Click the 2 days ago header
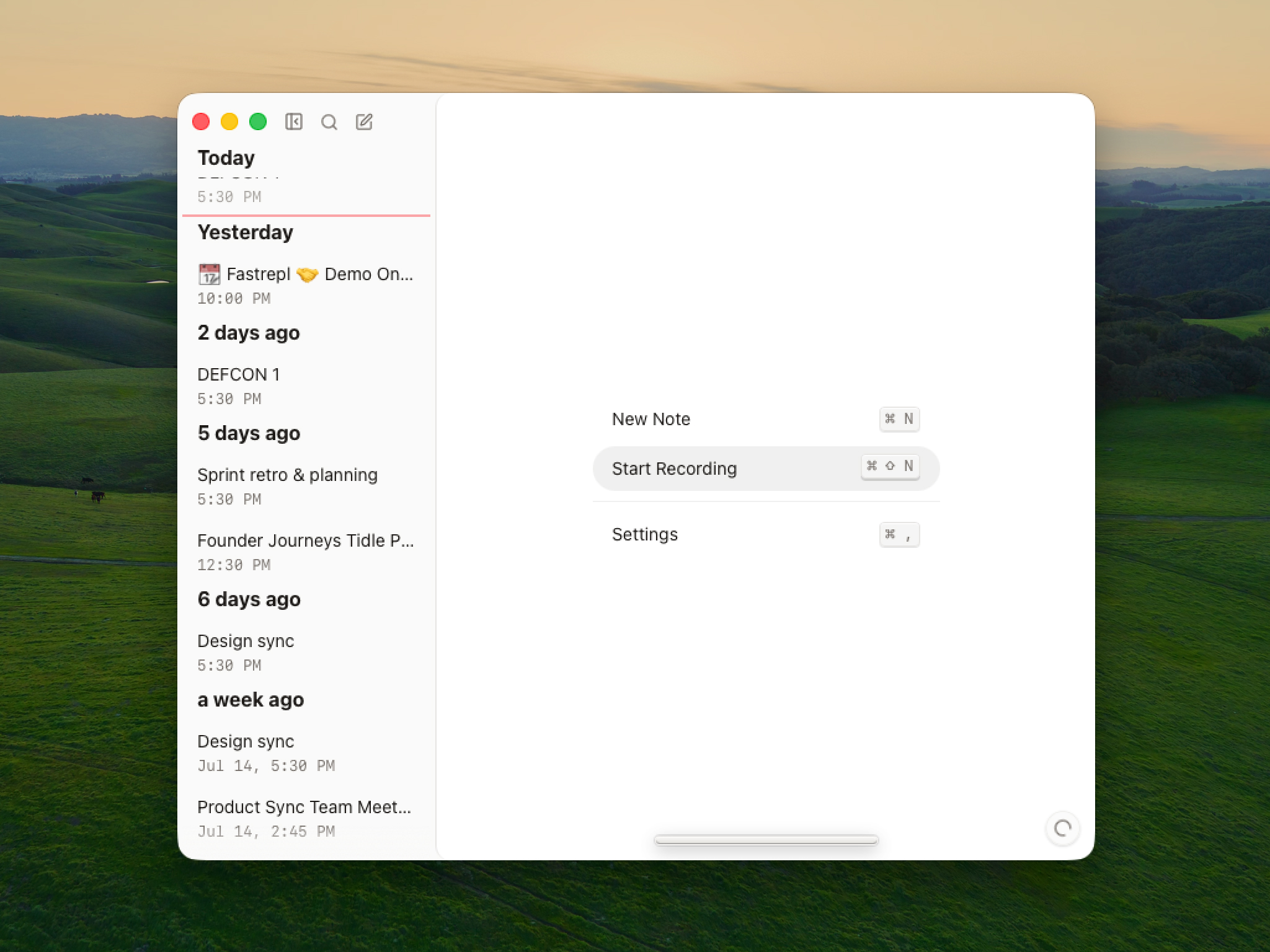 (x=249, y=333)
